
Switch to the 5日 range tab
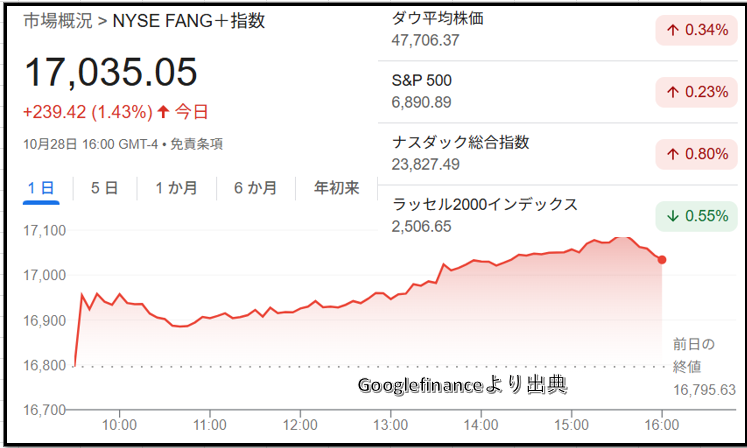(x=104, y=187)
